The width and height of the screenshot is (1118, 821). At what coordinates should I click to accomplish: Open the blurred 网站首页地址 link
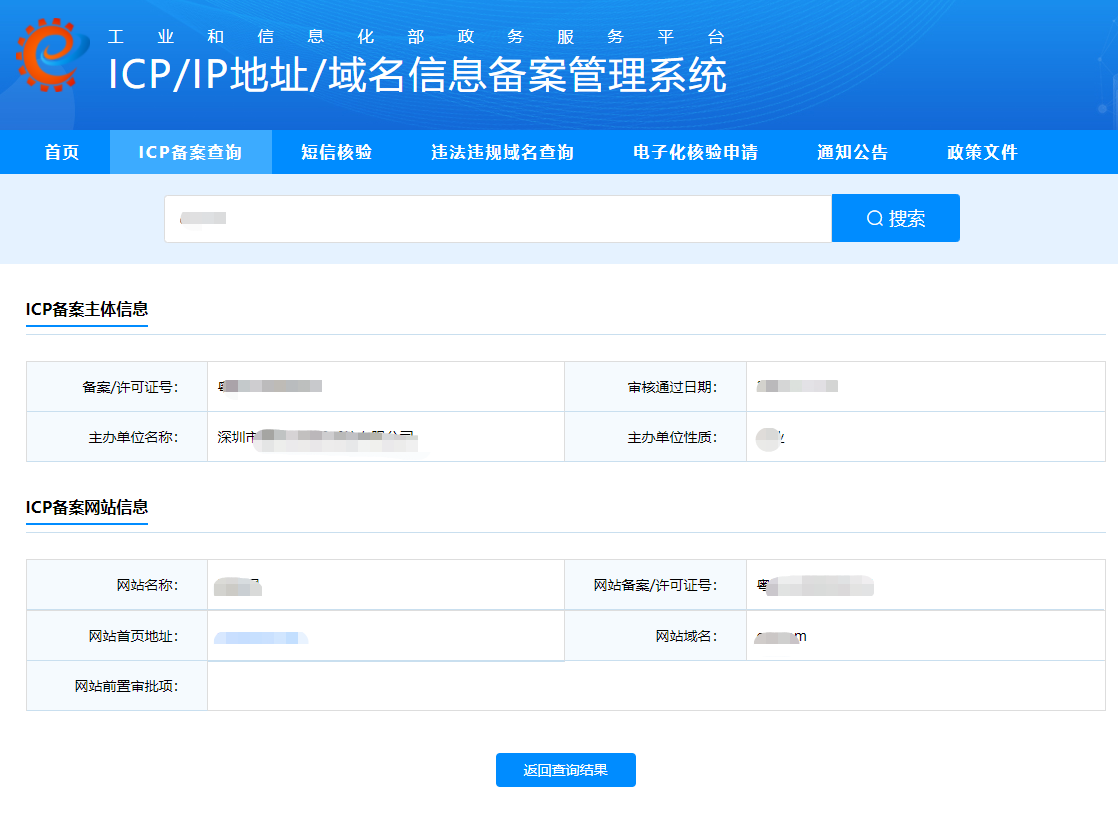(x=260, y=637)
